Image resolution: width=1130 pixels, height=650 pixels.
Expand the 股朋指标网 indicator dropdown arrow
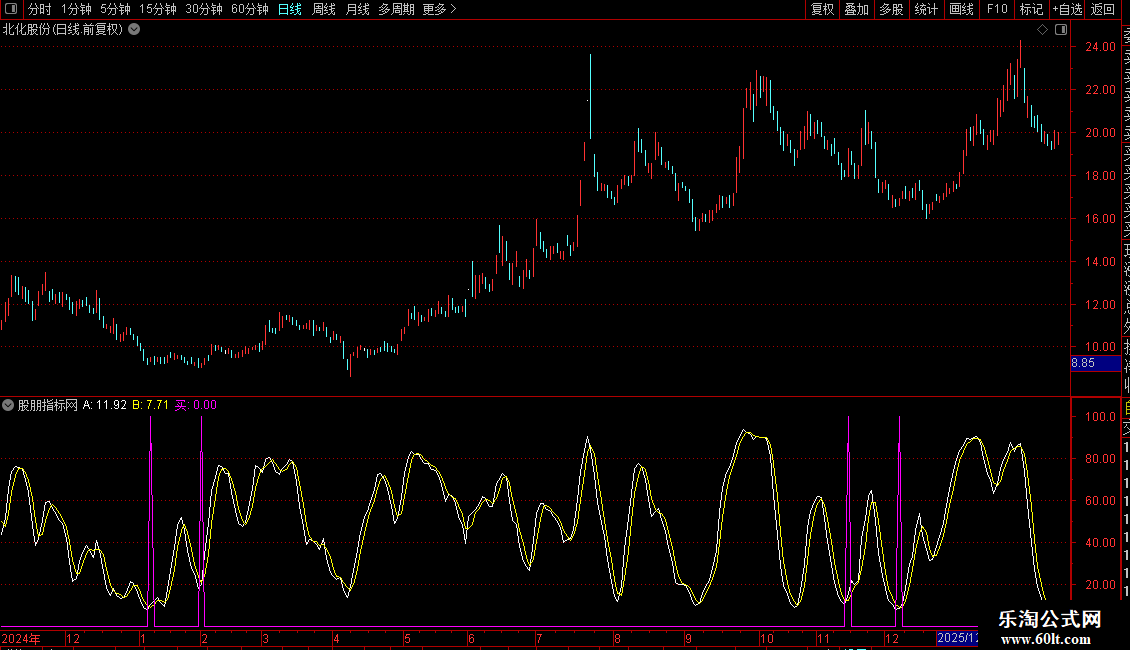8,405
